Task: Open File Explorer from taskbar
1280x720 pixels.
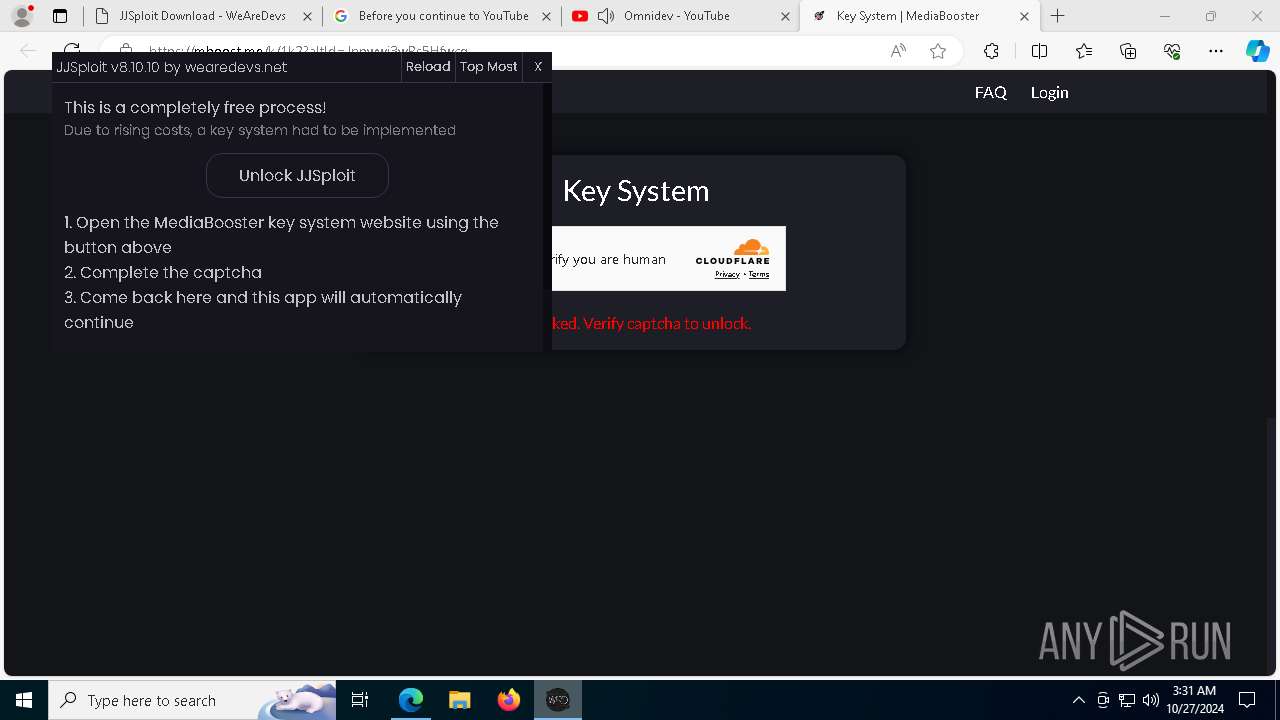Action: coord(460,700)
